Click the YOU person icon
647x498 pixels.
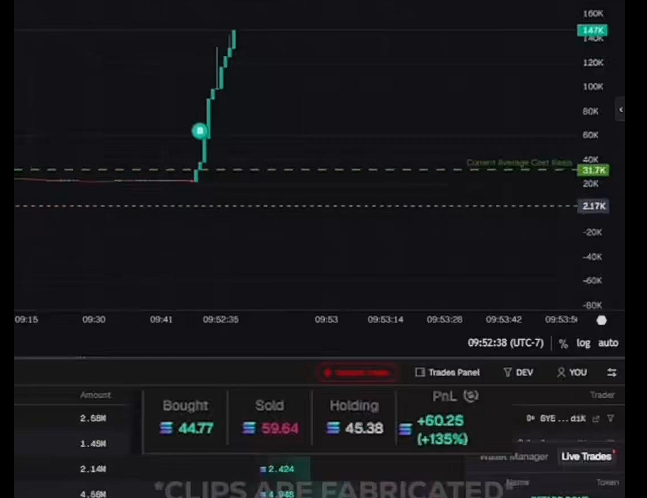click(x=561, y=373)
